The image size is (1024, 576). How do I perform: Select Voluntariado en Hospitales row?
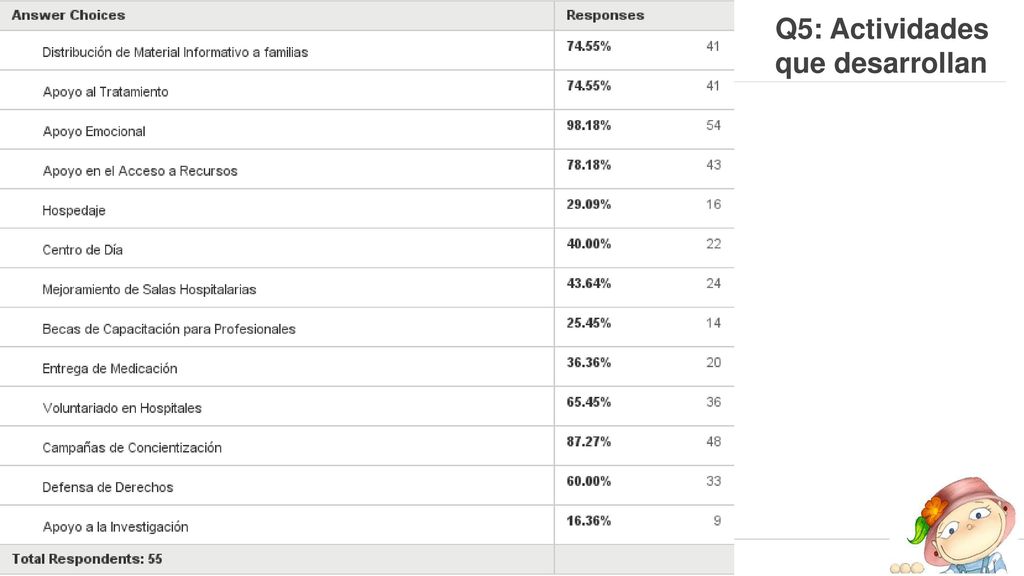coord(367,407)
